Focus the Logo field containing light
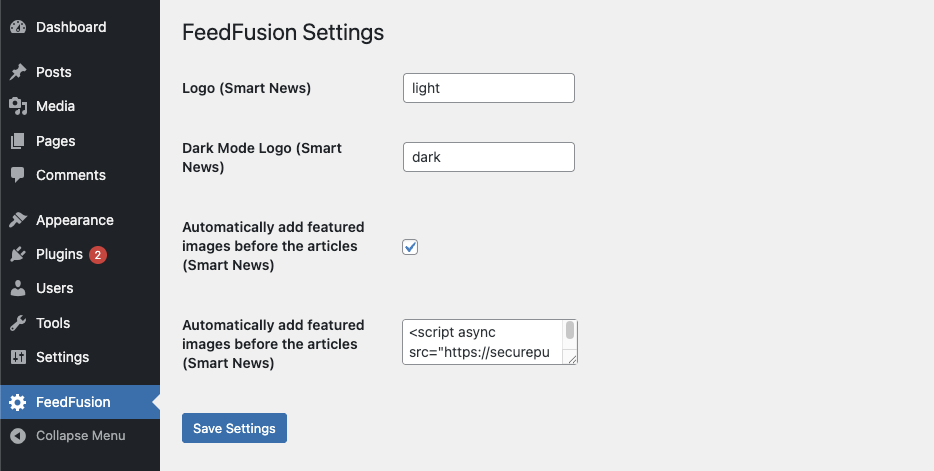The height and width of the screenshot is (471, 934). tap(488, 88)
